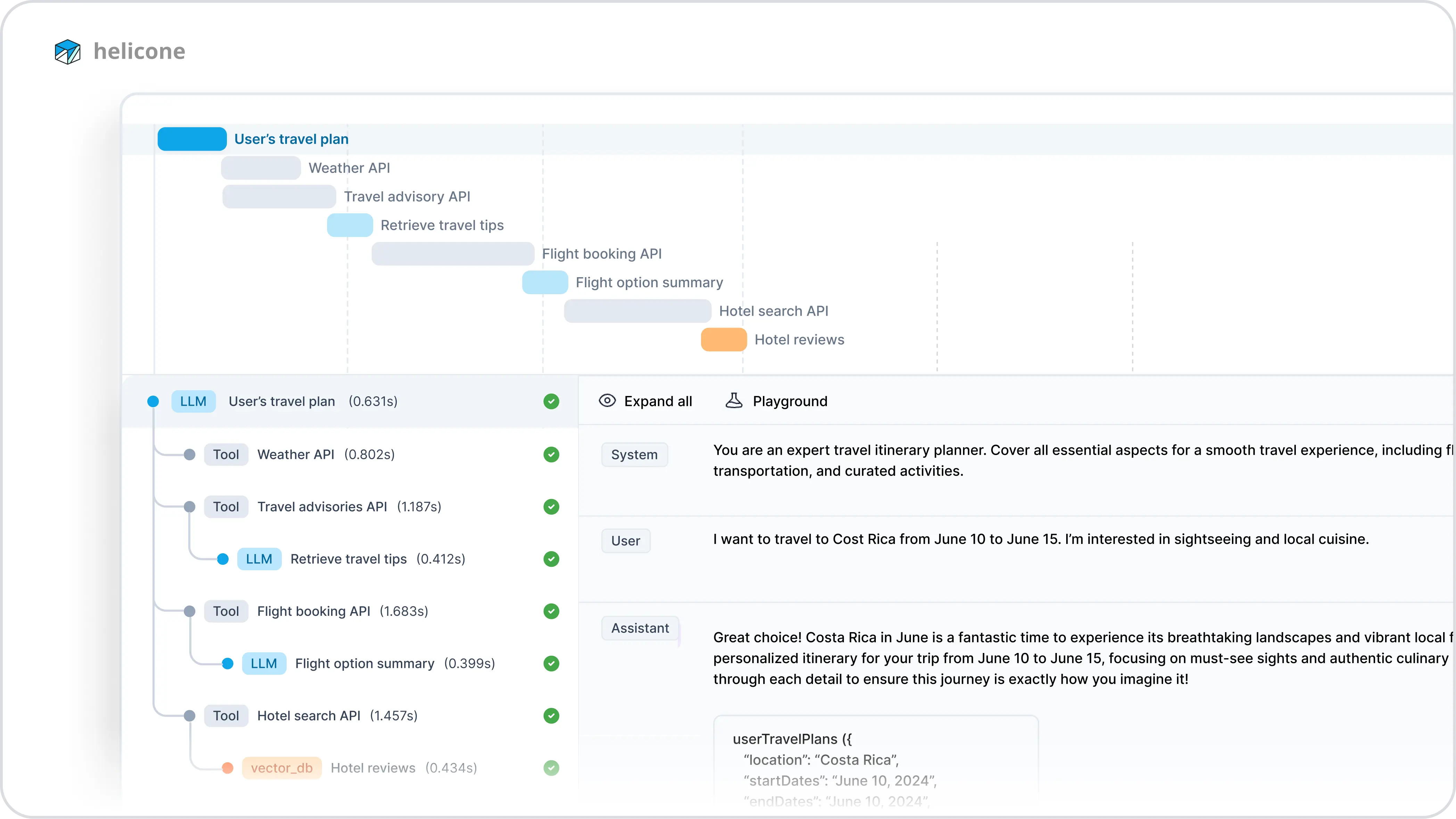The width and height of the screenshot is (1456, 819).
Task: Click the Weather API timeline label
Action: pyautogui.click(x=349, y=168)
